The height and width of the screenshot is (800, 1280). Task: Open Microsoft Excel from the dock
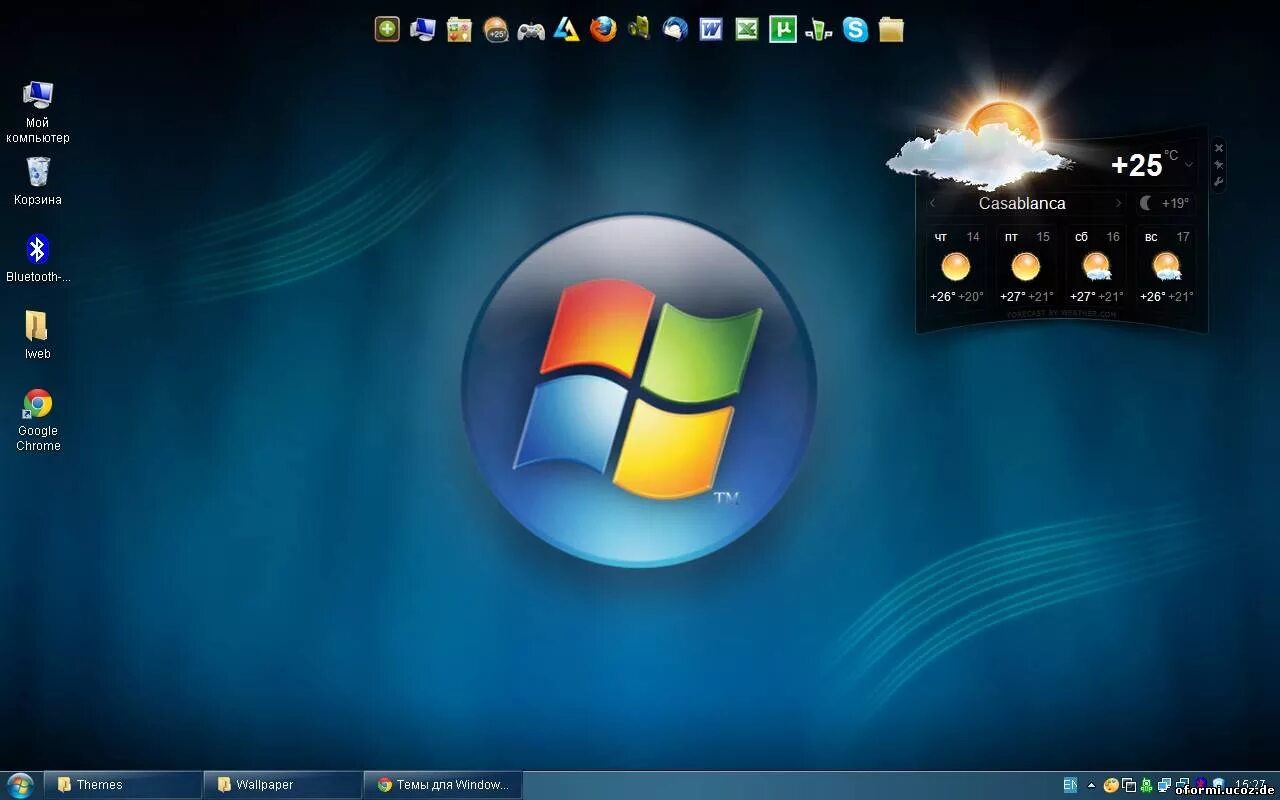click(x=747, y=29)
